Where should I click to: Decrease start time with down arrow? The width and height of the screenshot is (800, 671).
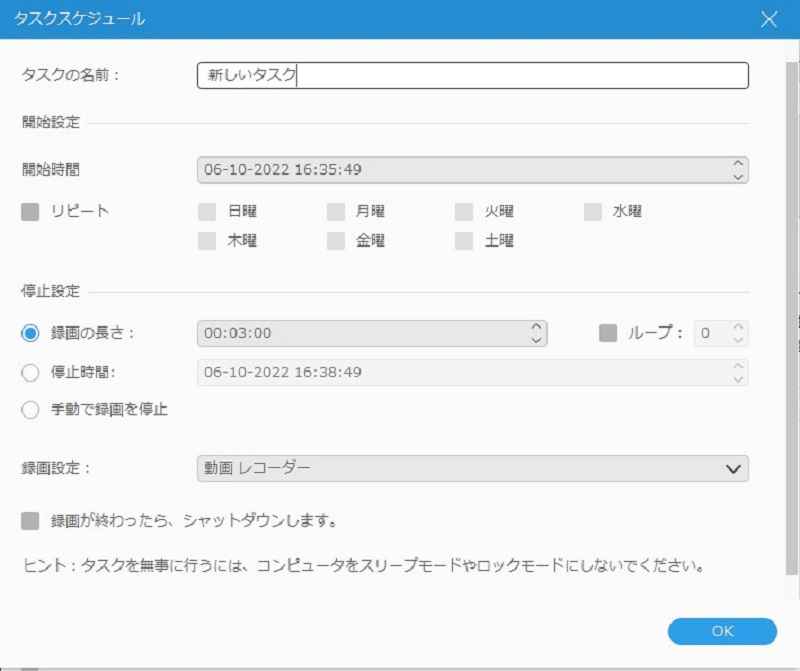737,177
